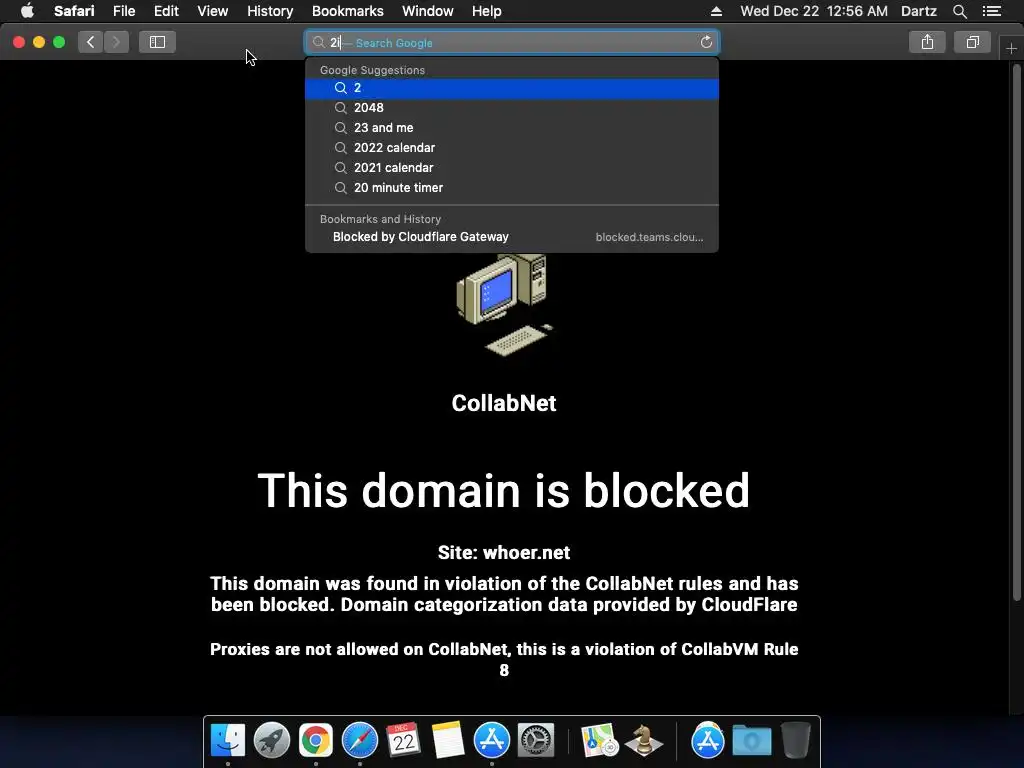Open the Downloads folder in dock
The width and height of the screenshot is (1024, 768).
click(x=752, y=740)
